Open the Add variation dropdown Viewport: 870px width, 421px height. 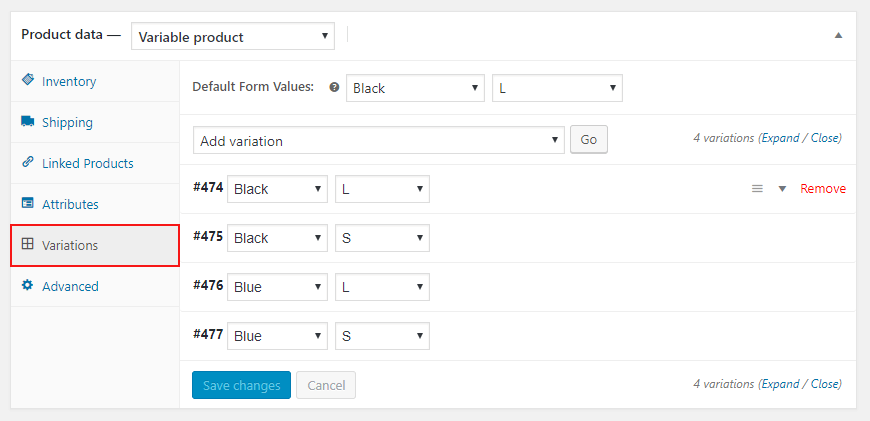click(378, 141)
